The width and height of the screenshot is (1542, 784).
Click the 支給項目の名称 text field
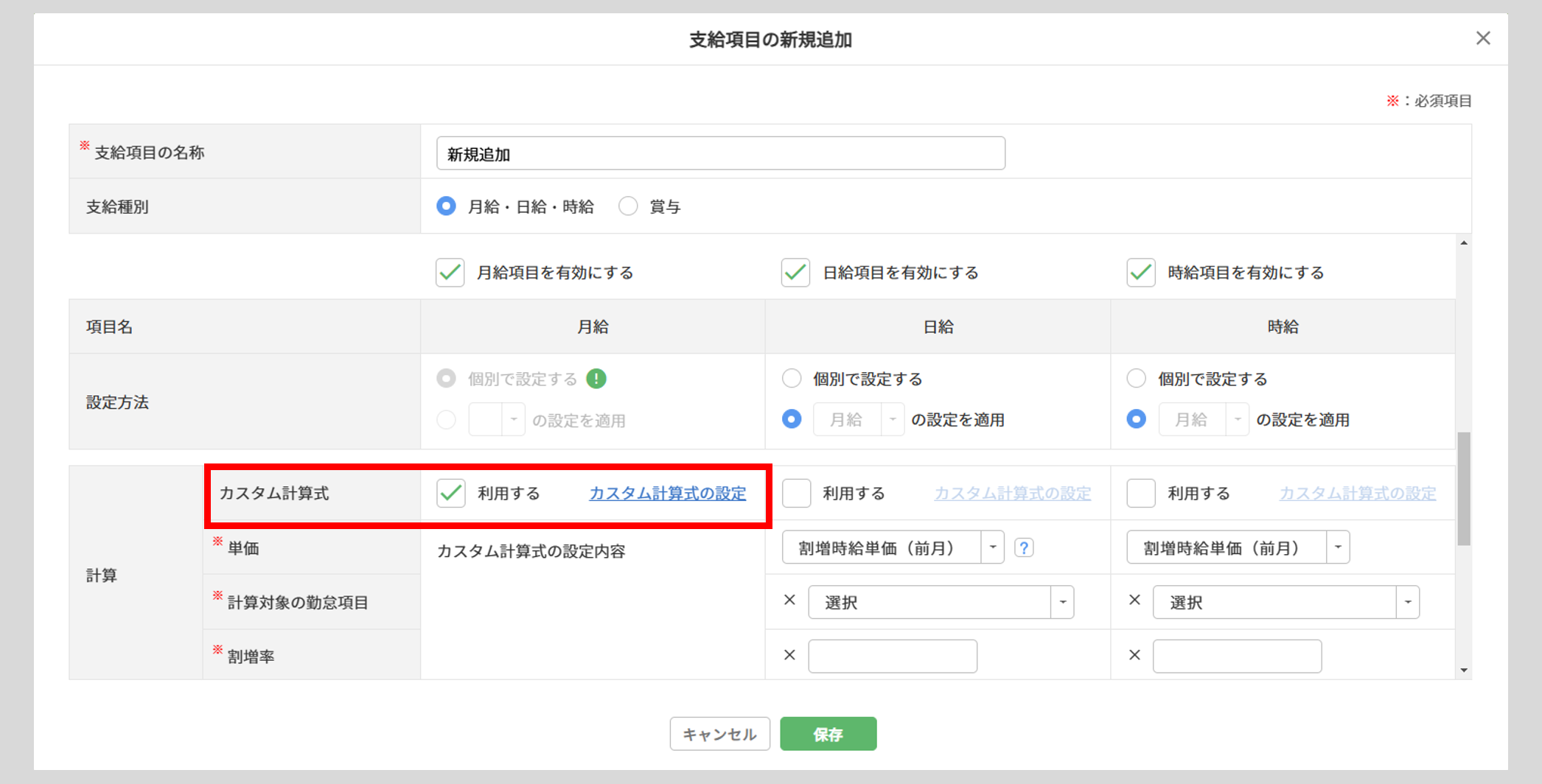point(720,153)
